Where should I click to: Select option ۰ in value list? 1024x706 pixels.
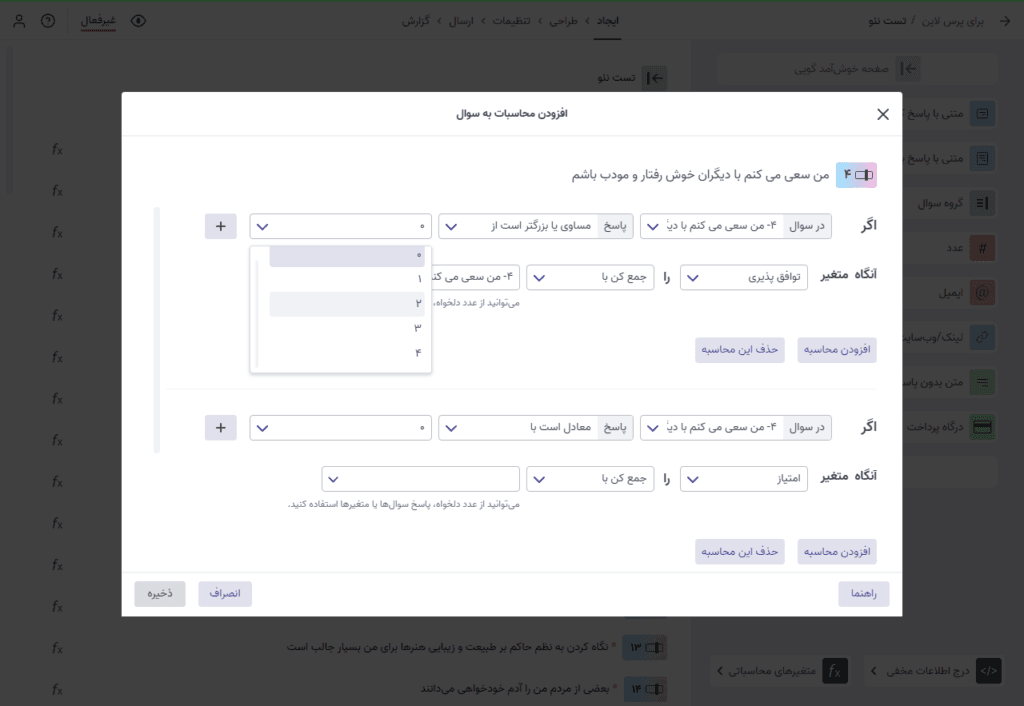coord(347,255)
